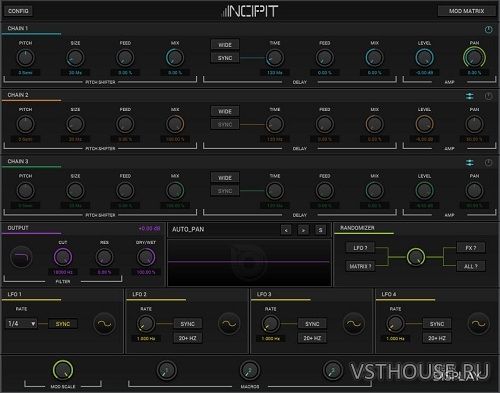Toggle LFO 1 SYNC button
Image resolution: width=500 pixels, height=393 pixels.
[63, 324]
